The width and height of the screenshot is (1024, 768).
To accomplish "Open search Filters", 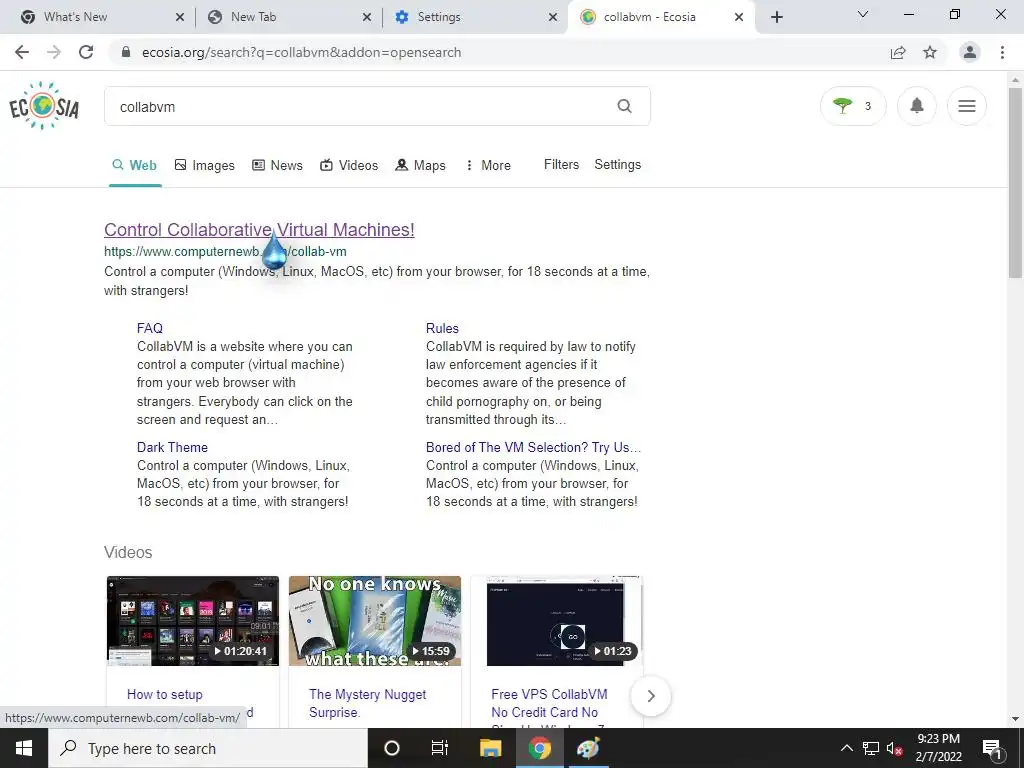I will click(562, 165).
